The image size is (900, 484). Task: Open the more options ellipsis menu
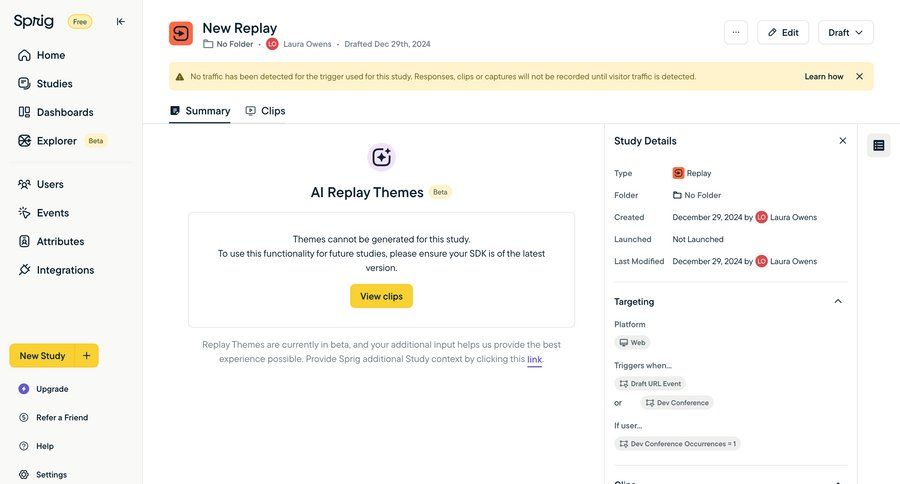point(736,32)
